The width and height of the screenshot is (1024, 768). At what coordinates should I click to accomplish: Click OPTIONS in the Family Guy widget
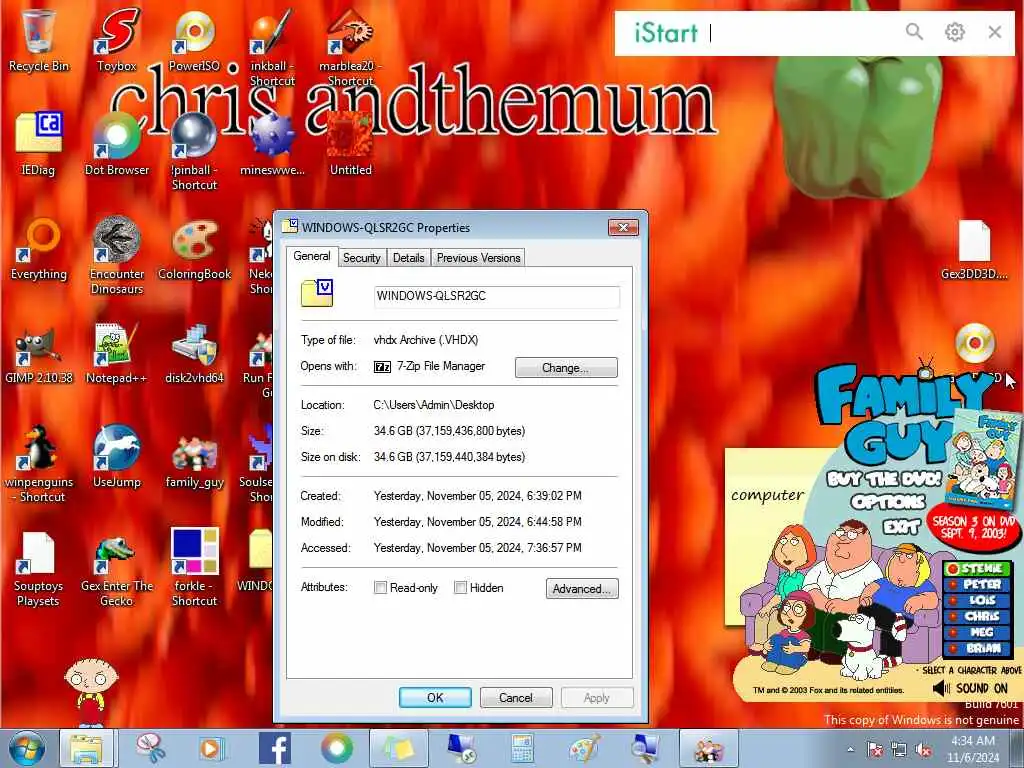coord(888,502)
